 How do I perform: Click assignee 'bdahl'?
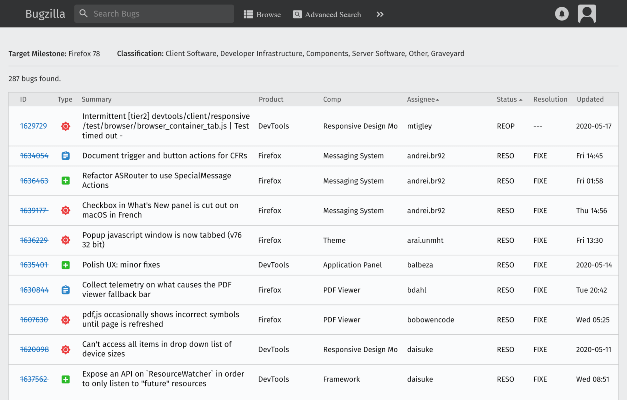(x=417, y=290)
